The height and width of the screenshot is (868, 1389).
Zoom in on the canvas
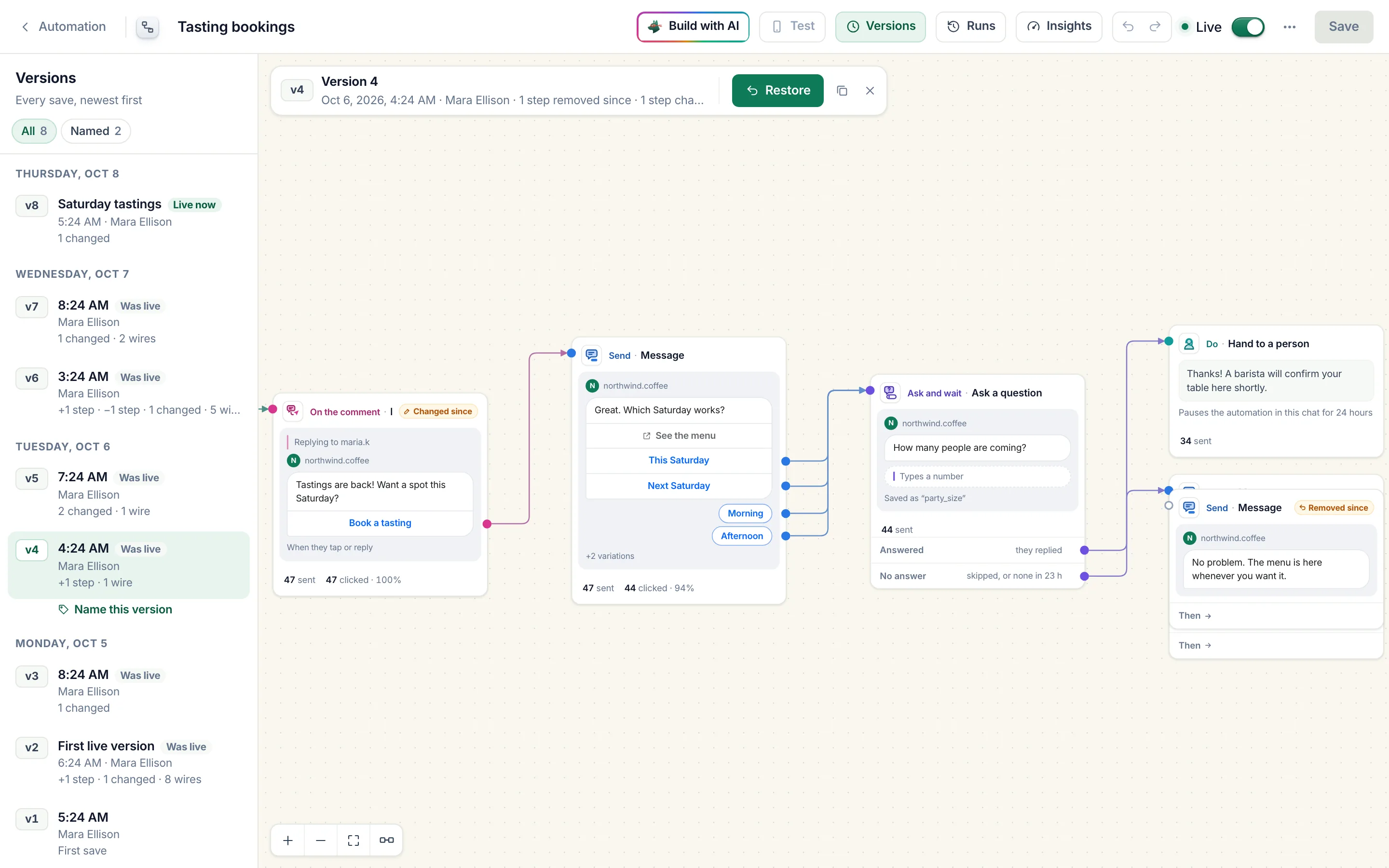287,841
